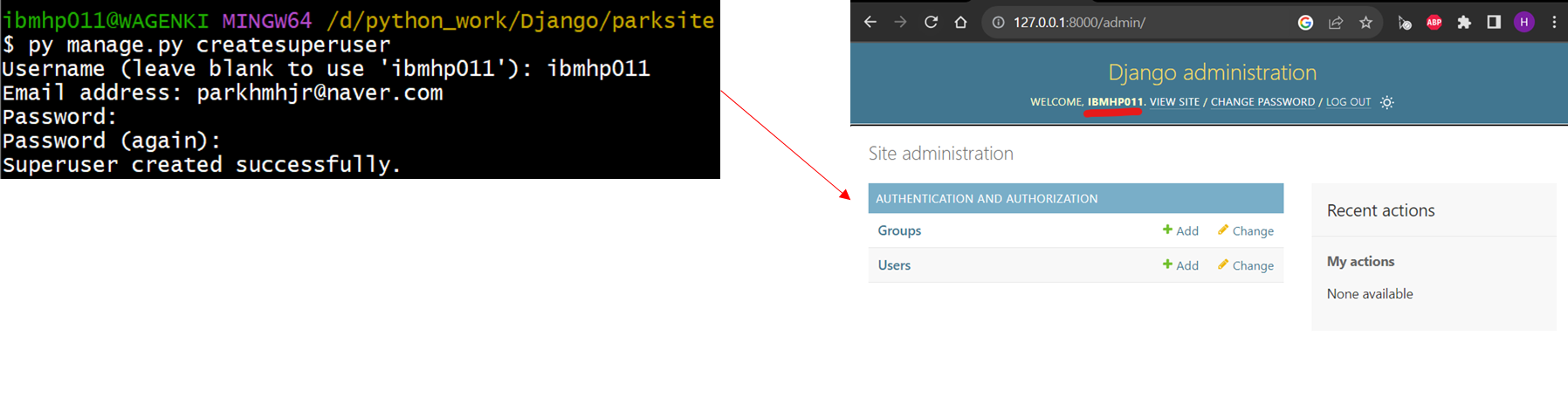The width and height of the screenshot is (1568, 398).
Task: Open the profile avatar H
Action: [1524, 23]
